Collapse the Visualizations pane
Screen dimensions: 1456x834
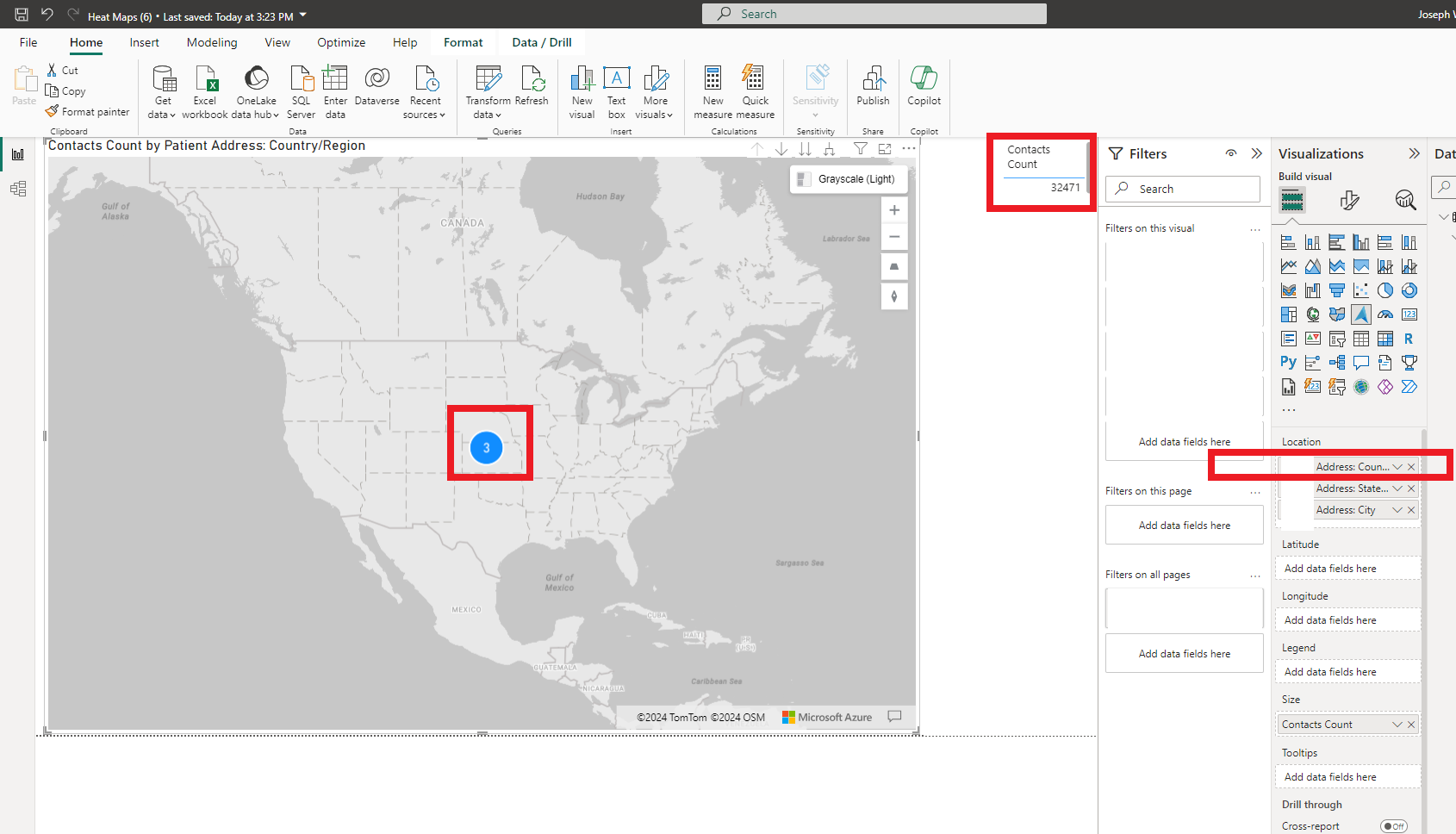tap(1414, 153)
